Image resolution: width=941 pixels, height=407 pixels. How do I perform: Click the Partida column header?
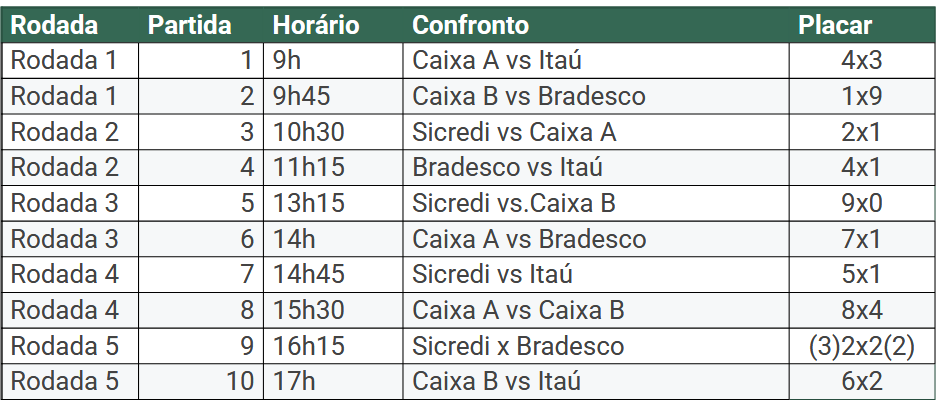click(190, 25)
